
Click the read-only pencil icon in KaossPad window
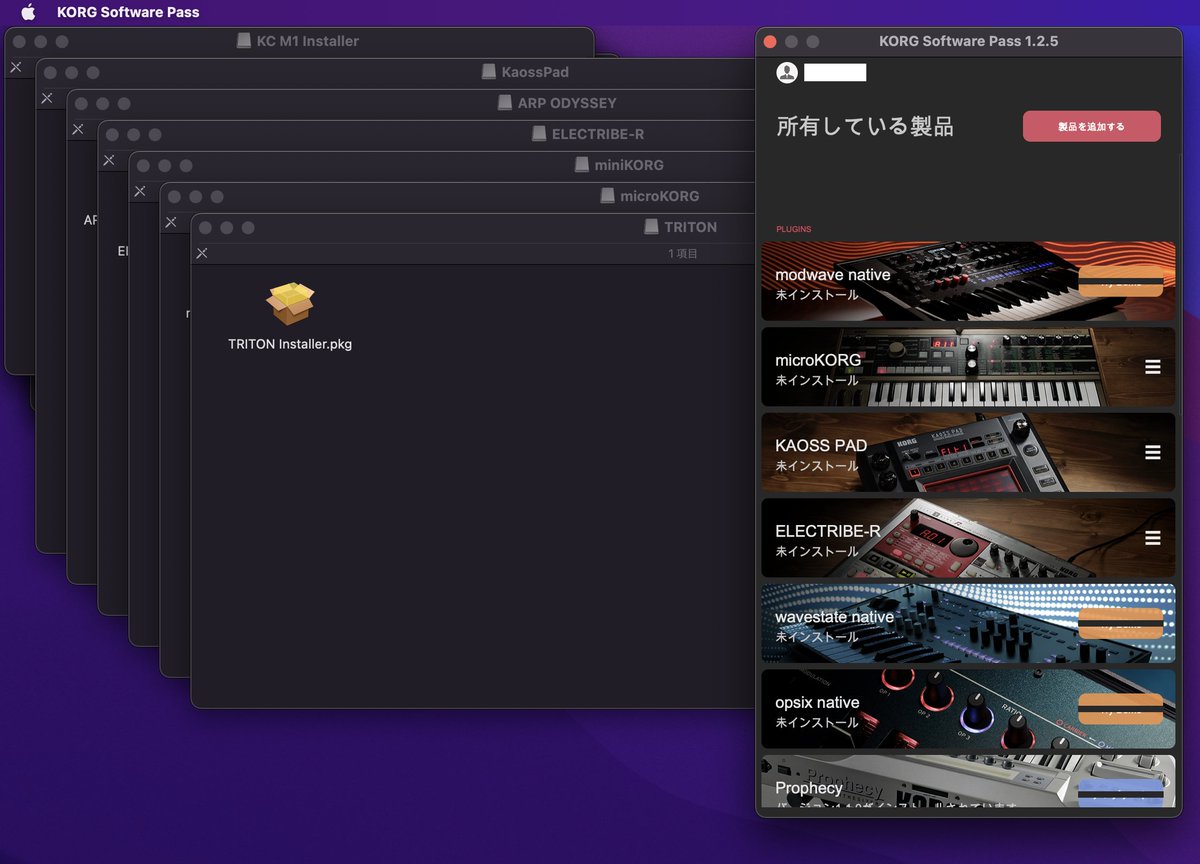47,98
